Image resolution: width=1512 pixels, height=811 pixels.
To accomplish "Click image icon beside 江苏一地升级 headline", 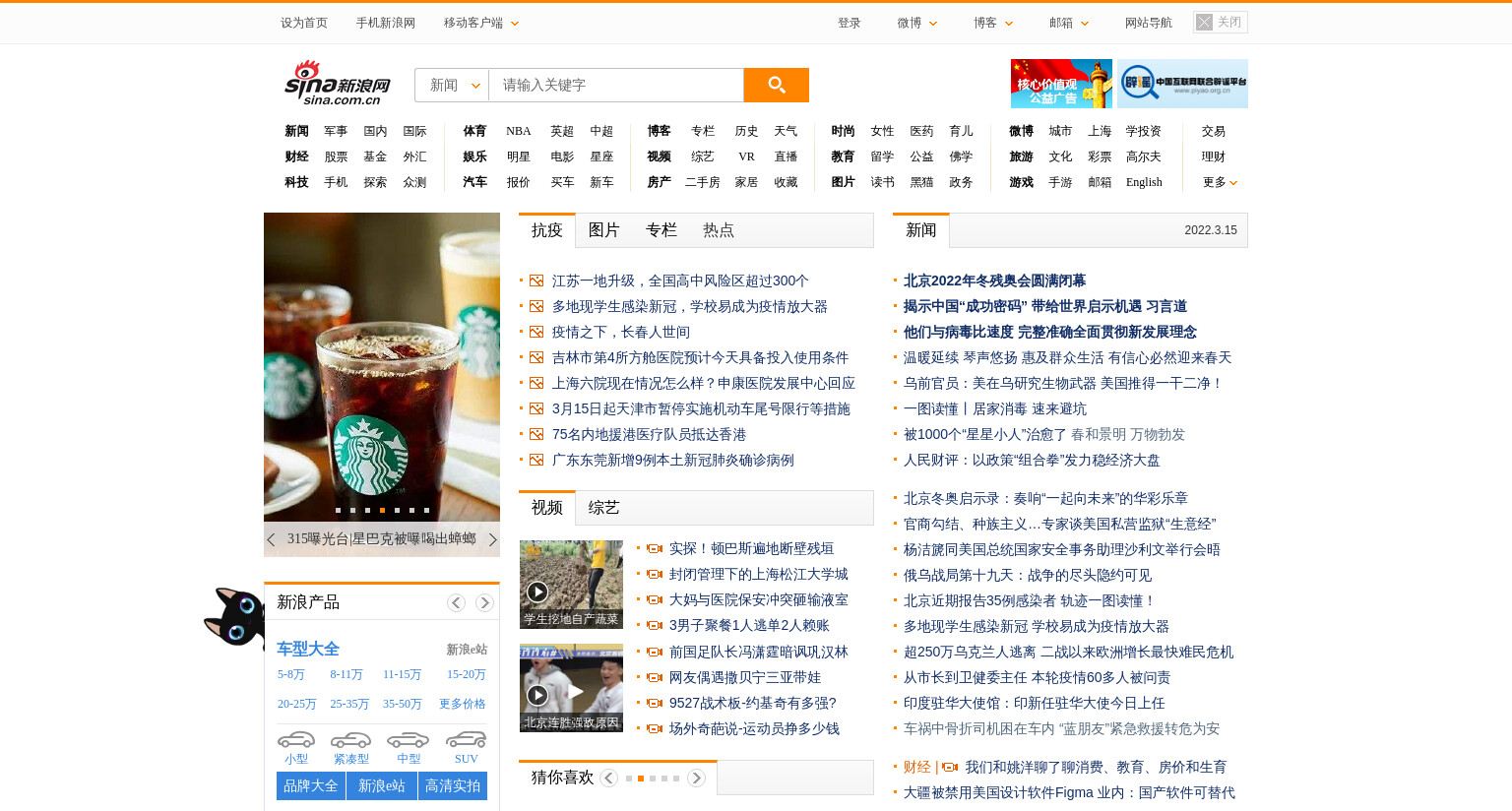I will tap(536, 281).
